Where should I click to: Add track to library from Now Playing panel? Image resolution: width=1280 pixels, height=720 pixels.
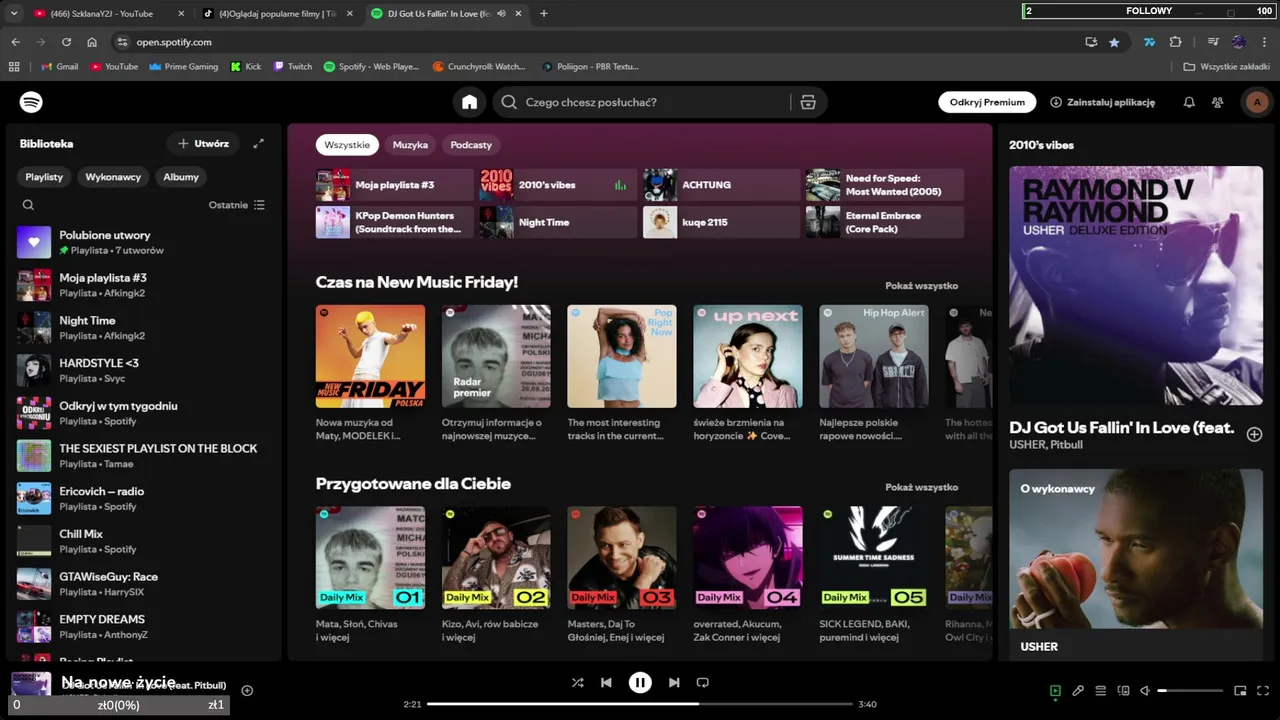1254,434
